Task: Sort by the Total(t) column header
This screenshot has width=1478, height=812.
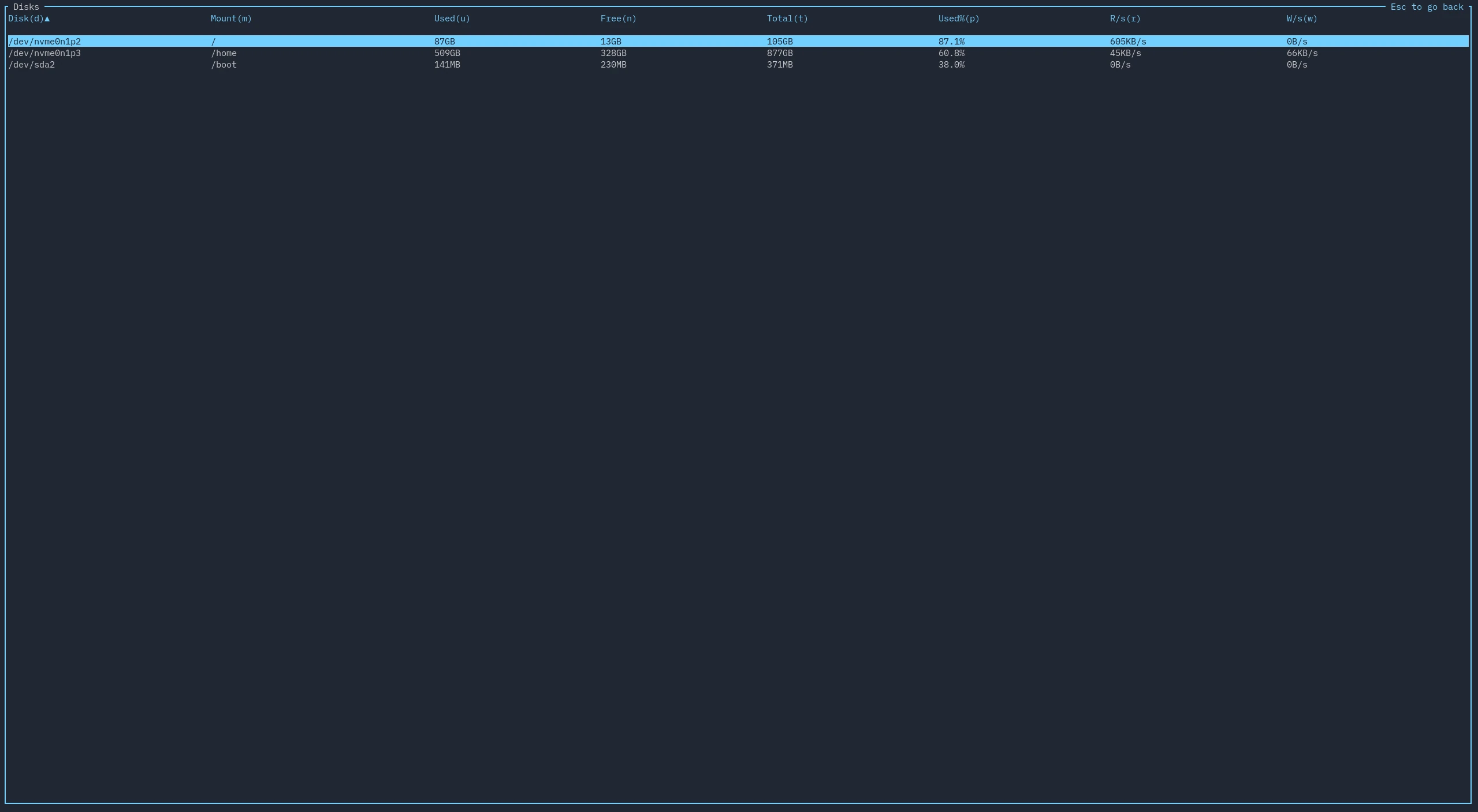Action: (787, 18)
